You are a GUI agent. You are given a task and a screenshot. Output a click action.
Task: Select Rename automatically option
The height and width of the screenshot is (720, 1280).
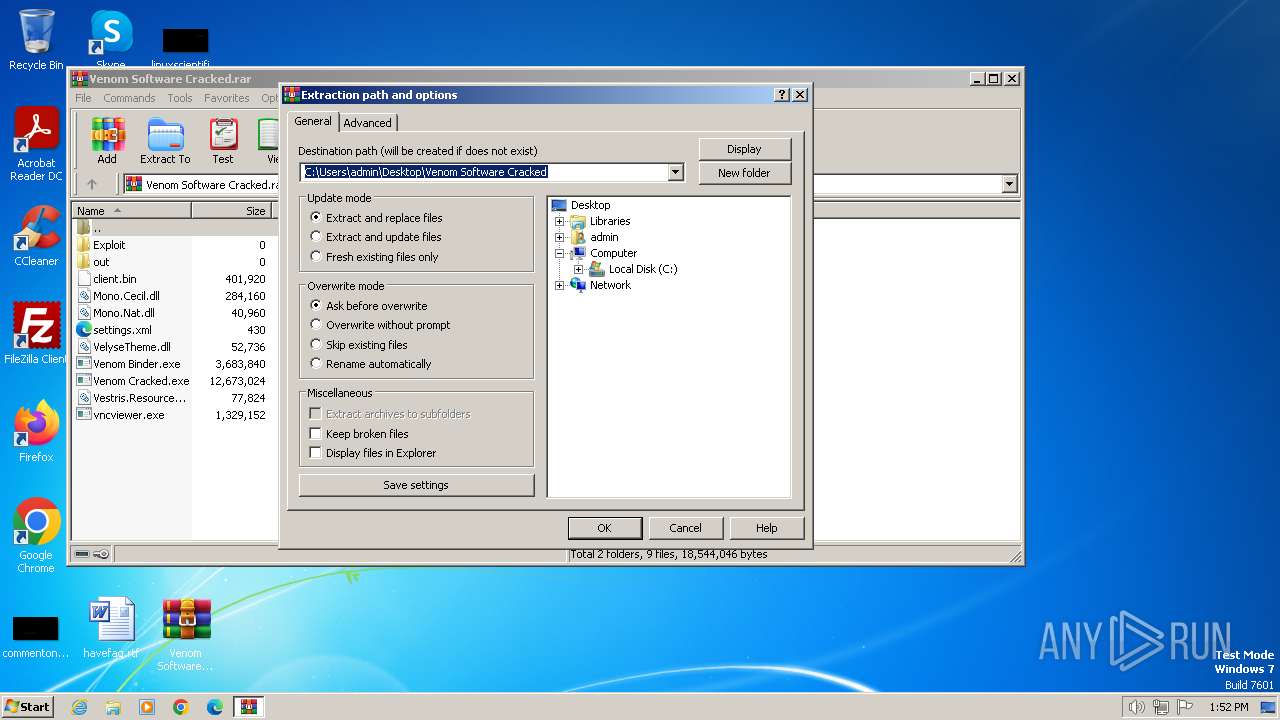click(370, 364)
